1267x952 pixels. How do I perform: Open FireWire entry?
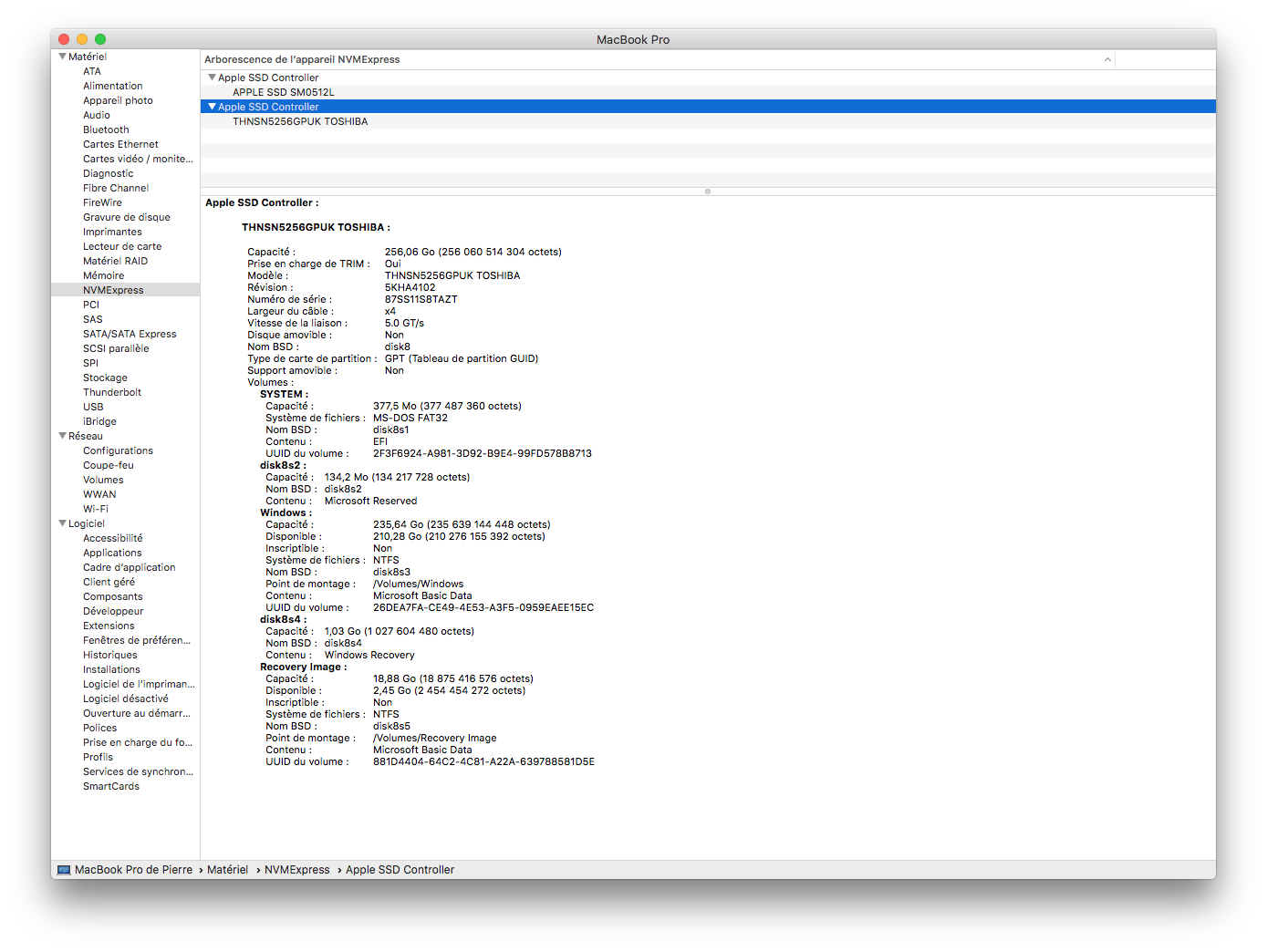102,202
